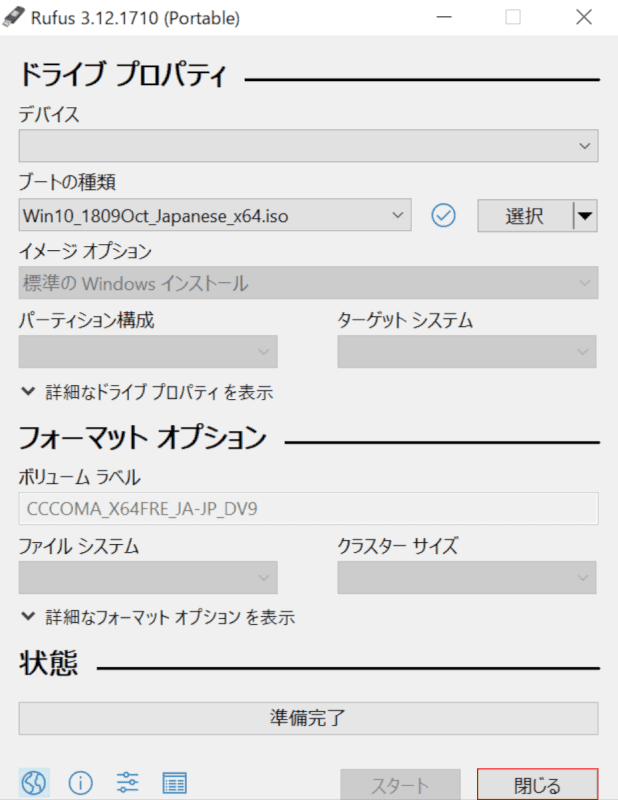Screen dimensions: 618x800
Task: Click the checksum checkmark icon
Action: 443,215
